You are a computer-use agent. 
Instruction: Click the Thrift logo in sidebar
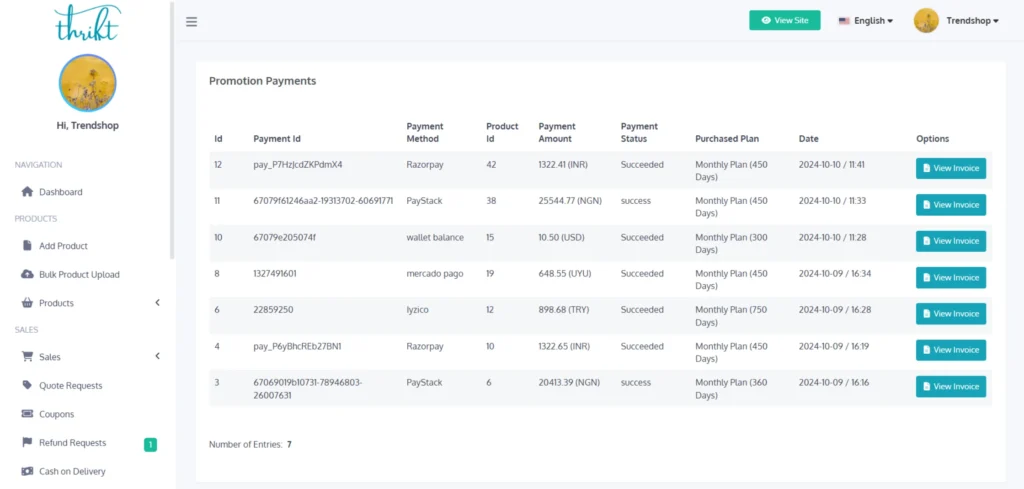(87, 21)
